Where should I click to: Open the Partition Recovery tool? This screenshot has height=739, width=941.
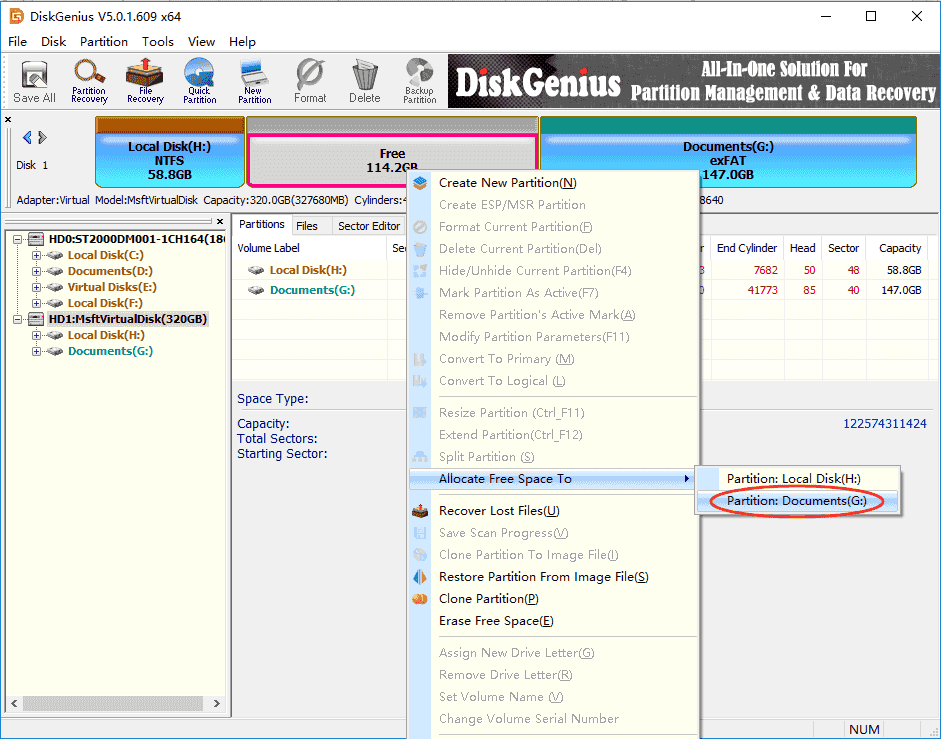[89, 82]
